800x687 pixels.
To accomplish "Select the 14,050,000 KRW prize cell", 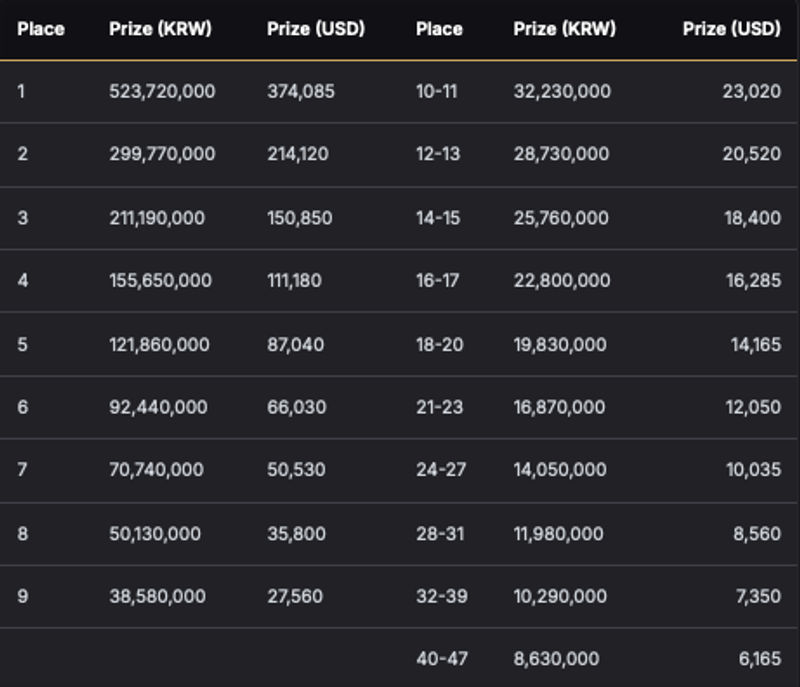I will (x=560, y=469).
